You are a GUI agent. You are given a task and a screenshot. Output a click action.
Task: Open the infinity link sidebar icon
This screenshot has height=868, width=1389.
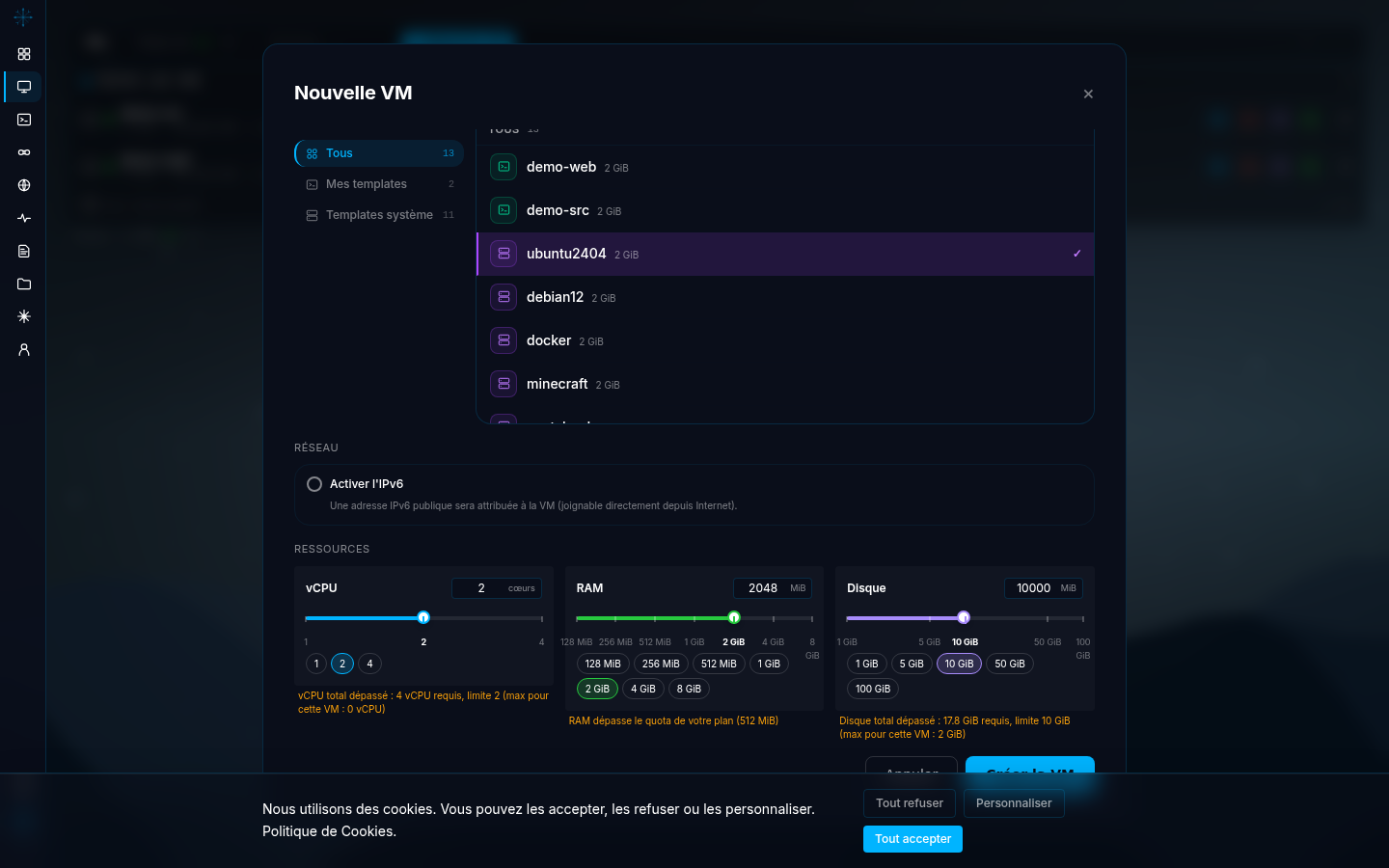point(24,152)
